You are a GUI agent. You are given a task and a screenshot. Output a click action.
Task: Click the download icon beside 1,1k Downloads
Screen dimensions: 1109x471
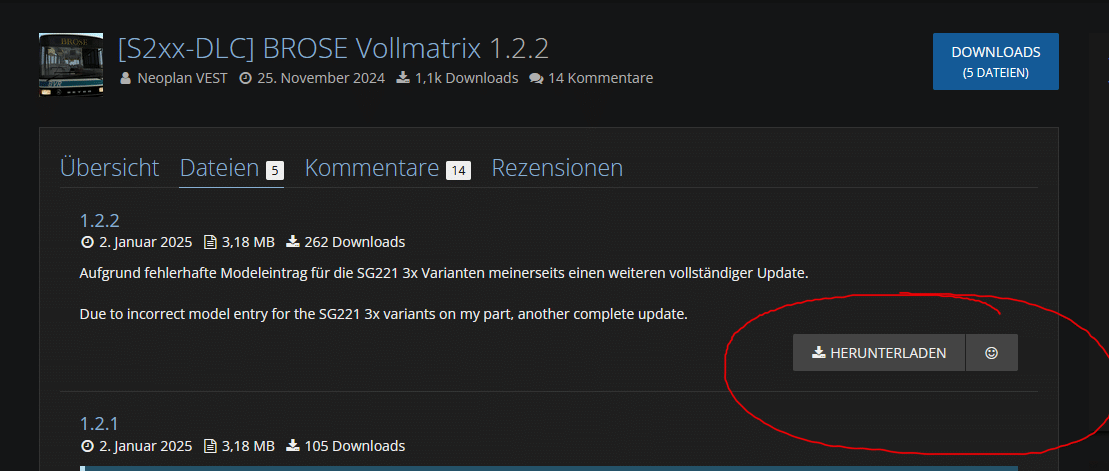[403, 78]
